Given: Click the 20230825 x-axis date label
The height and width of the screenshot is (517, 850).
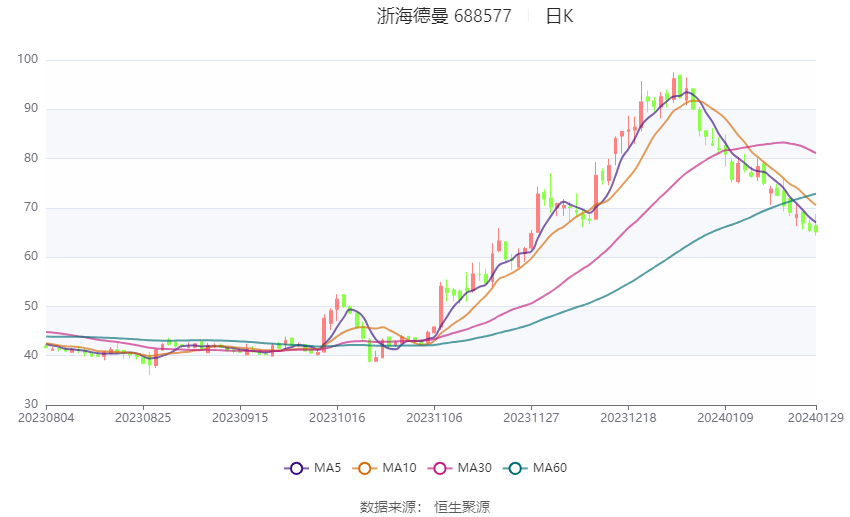Looking at the screenshot, I should pos(143,418).
